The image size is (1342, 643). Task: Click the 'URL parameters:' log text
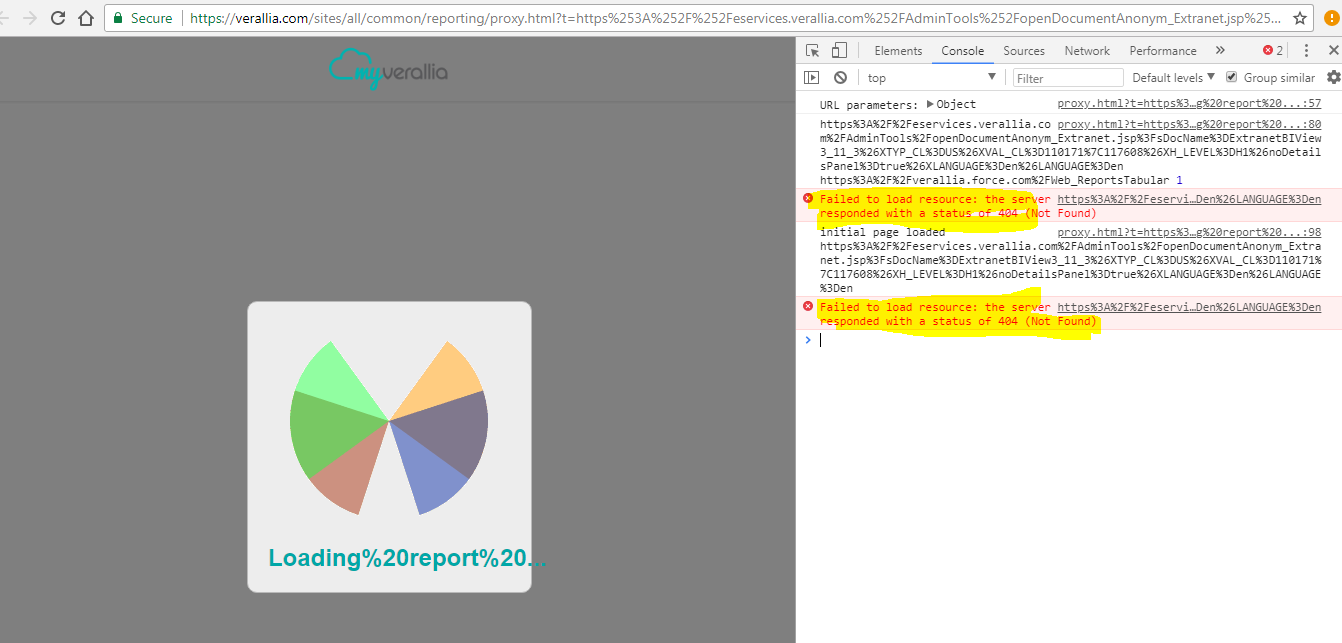pos(868,104)
